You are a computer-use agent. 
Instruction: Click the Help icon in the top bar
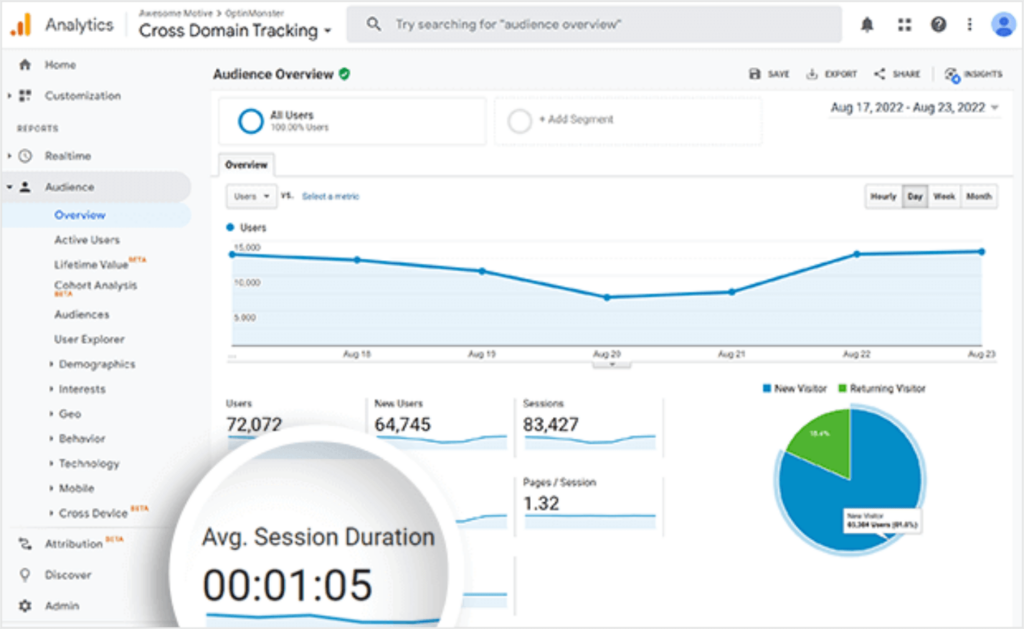pyautogui.click(x=937, y=23)
